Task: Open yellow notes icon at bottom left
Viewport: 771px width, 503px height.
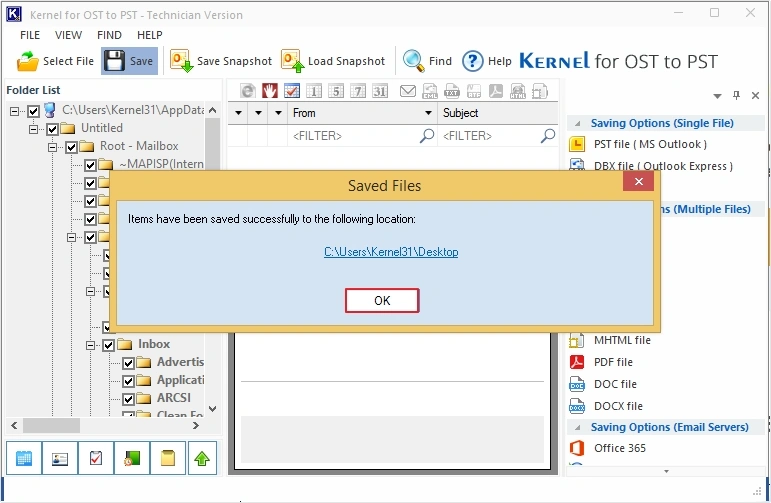Action: tap(167, 458)
